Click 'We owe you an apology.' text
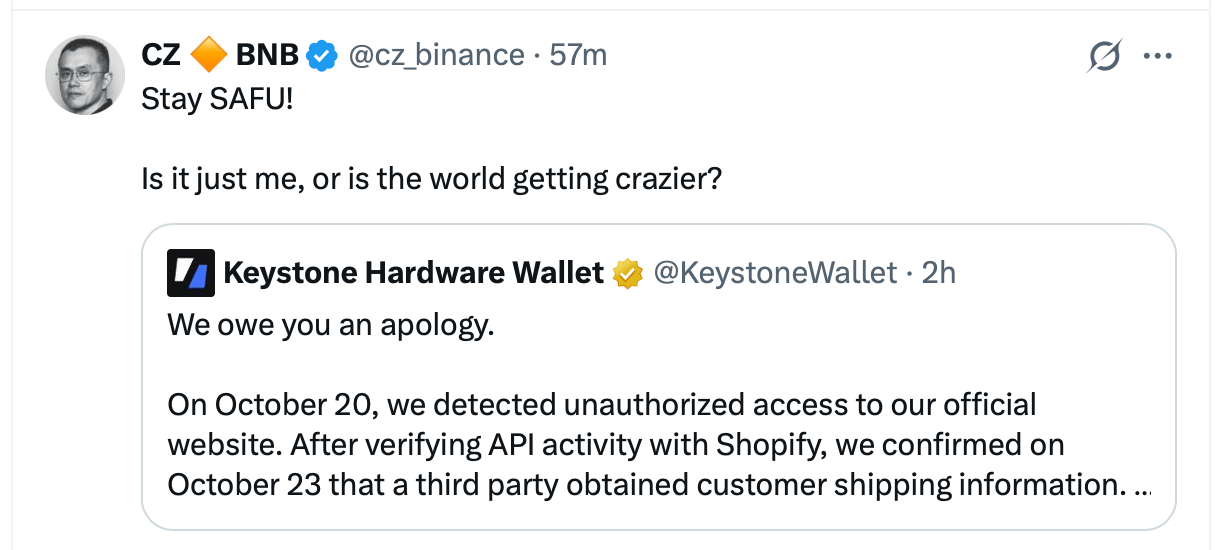 pyautogui.click(x=331, y=324)
